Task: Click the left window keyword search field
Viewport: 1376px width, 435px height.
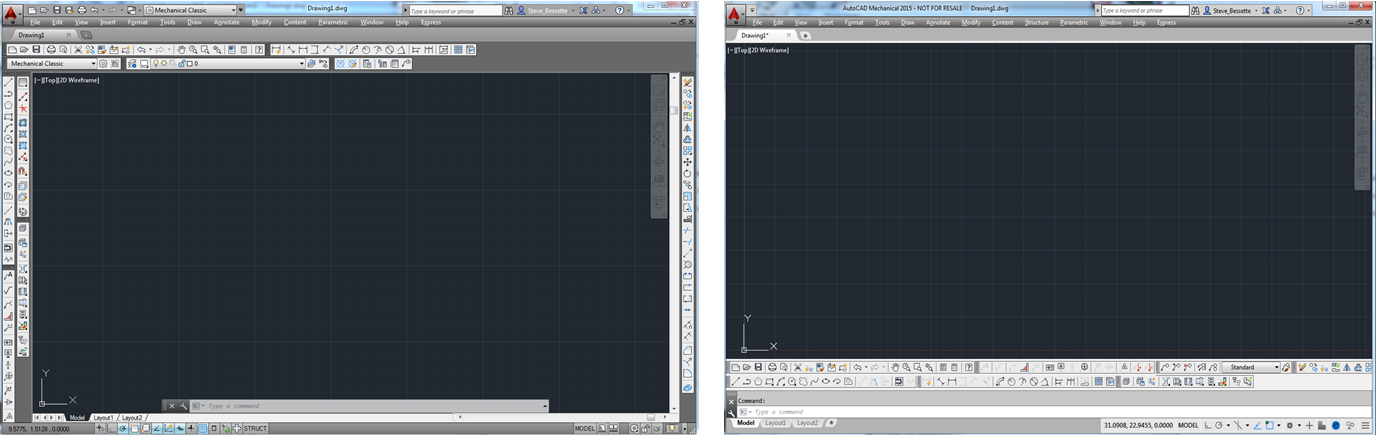Action: click(x=456, y=11)
